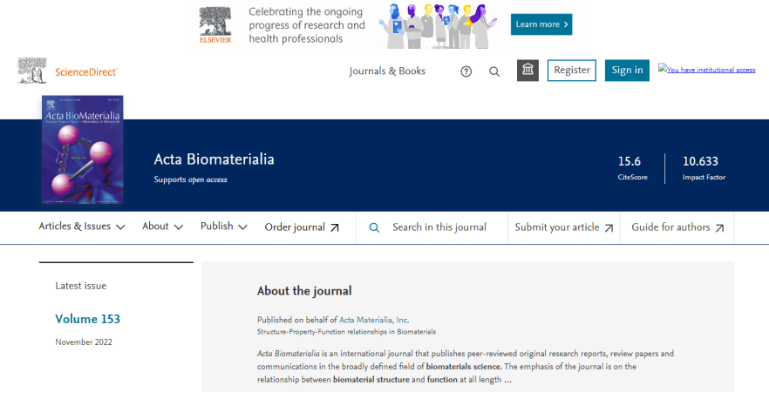769x393 pixels.
Task: Click the Order journal link
Action: [x=302, y=228]
